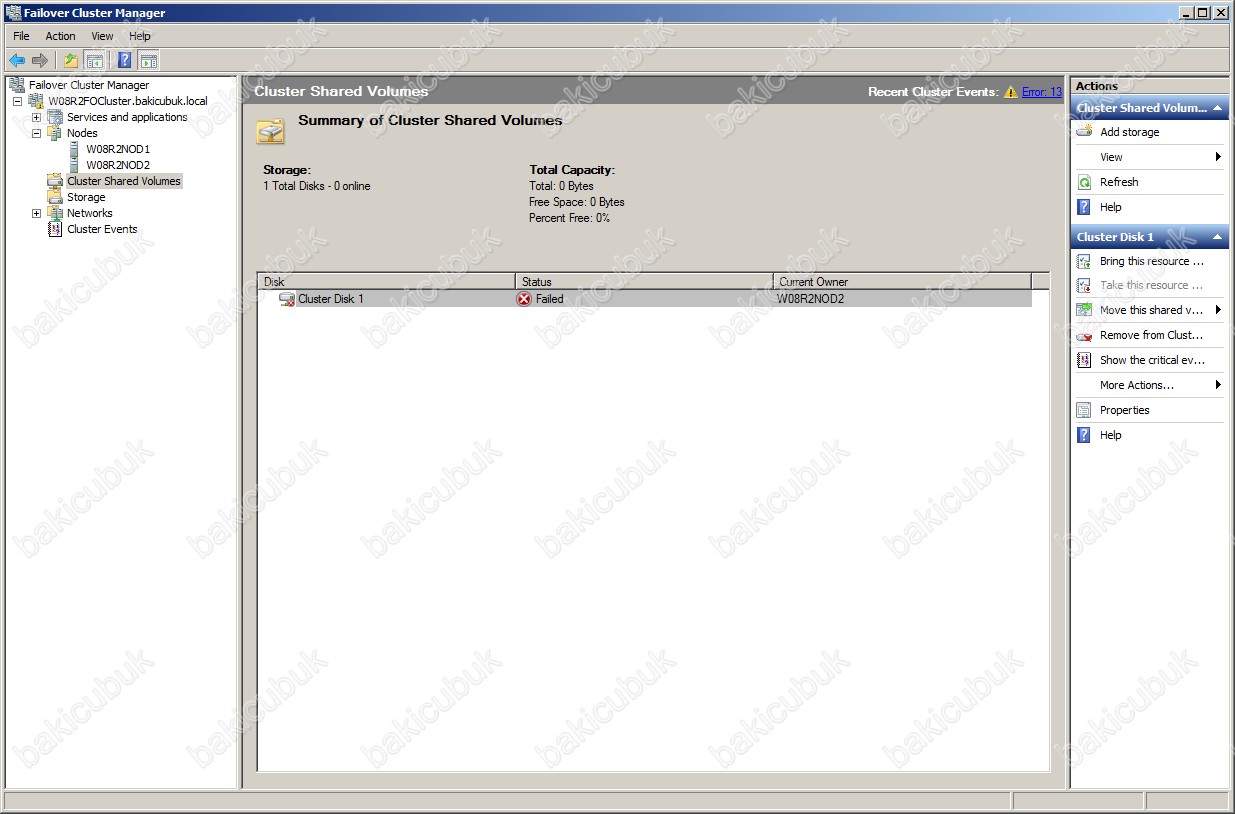This screenshot has width=1235, height=814.
Task: Sort by the Status column header
Action: click(x=644, y=282)
